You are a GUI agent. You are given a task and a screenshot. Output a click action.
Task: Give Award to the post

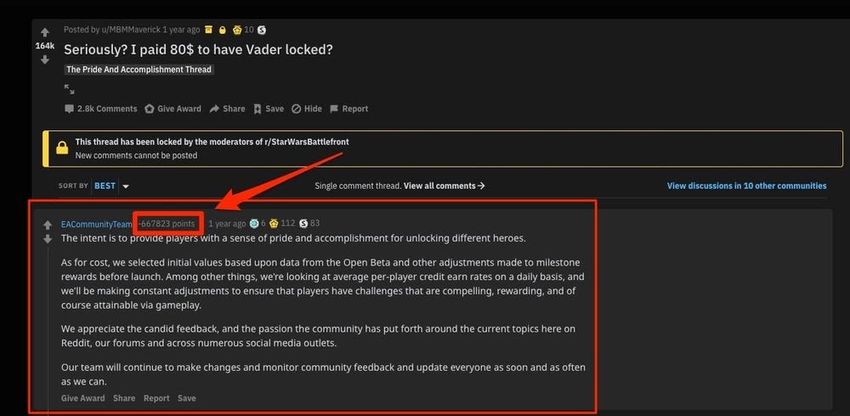173,108
